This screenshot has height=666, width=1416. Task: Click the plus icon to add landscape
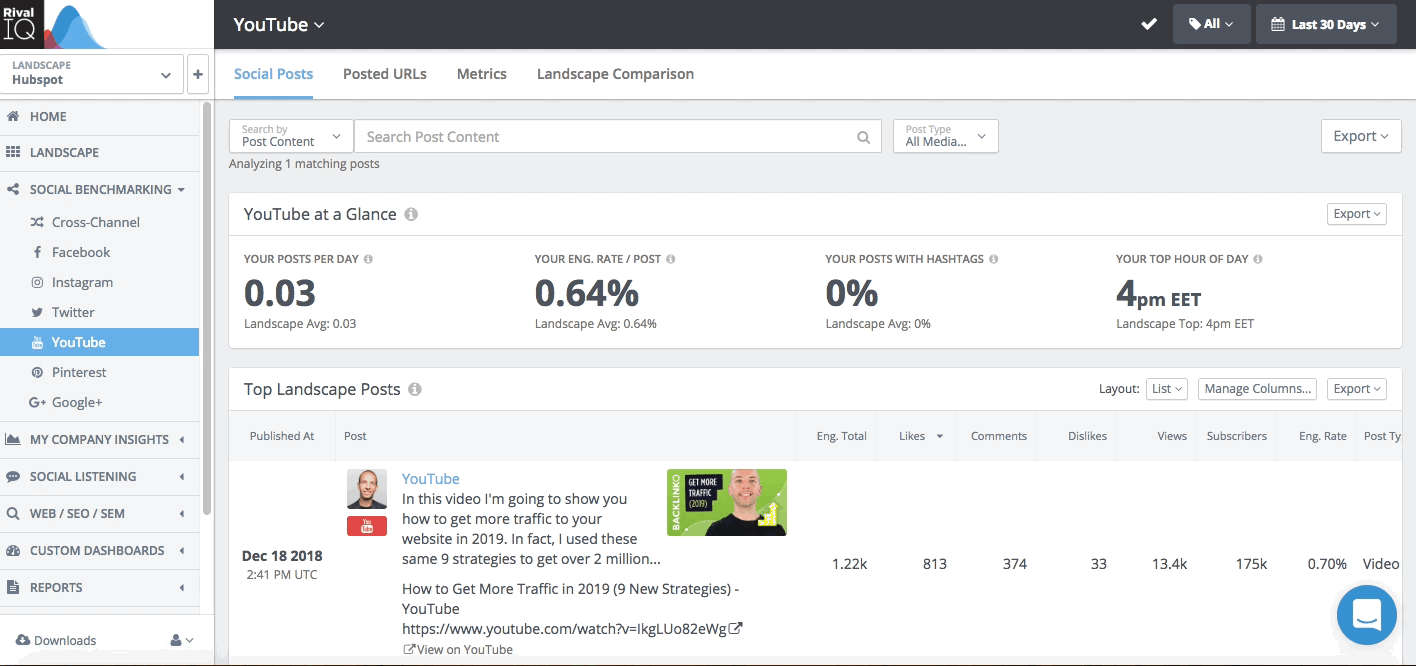[x=197, y=74]
